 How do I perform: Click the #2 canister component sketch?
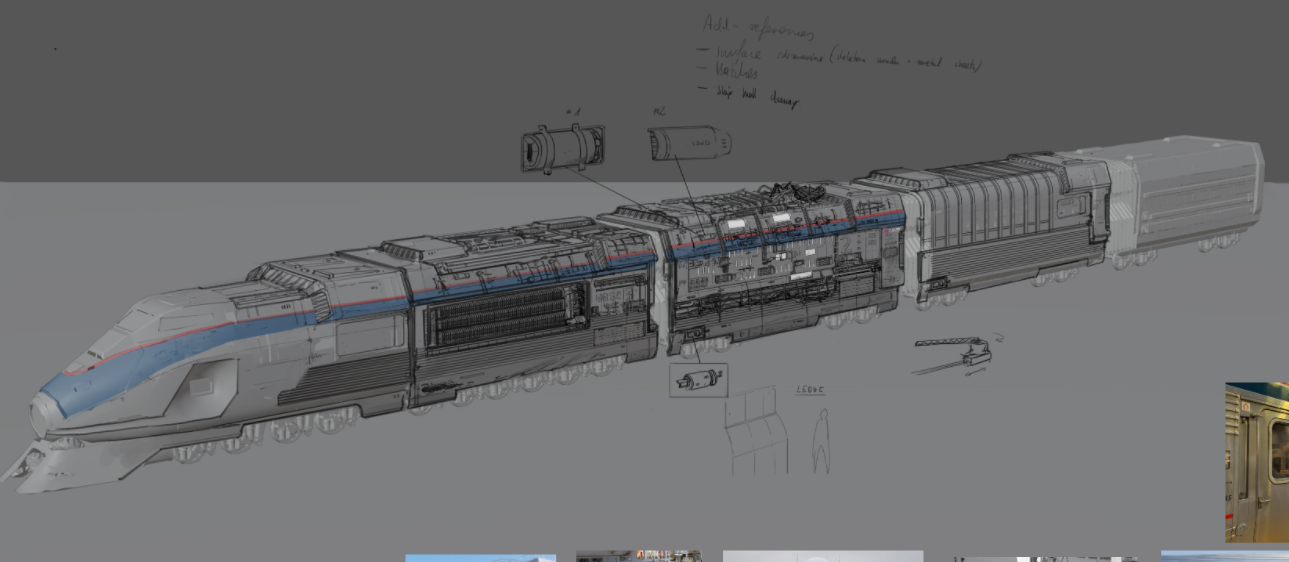coord(689,143)
